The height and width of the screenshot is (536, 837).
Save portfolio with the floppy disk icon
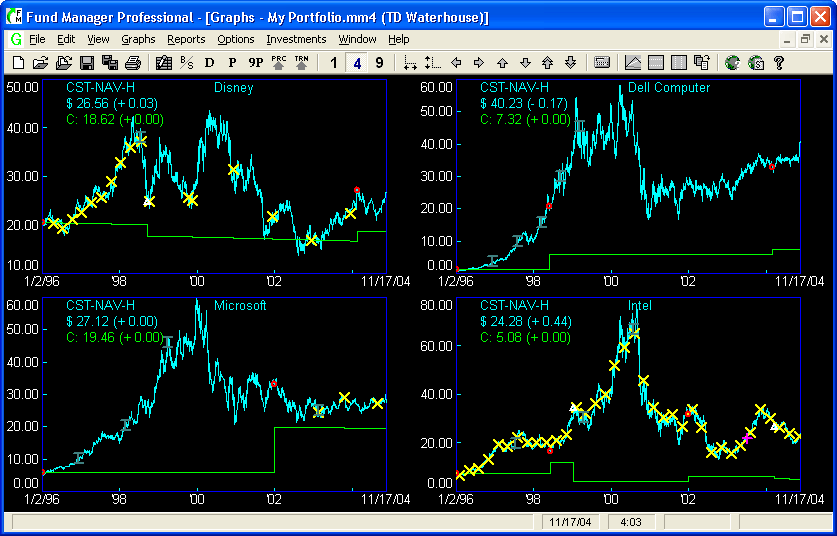(87, 63)
